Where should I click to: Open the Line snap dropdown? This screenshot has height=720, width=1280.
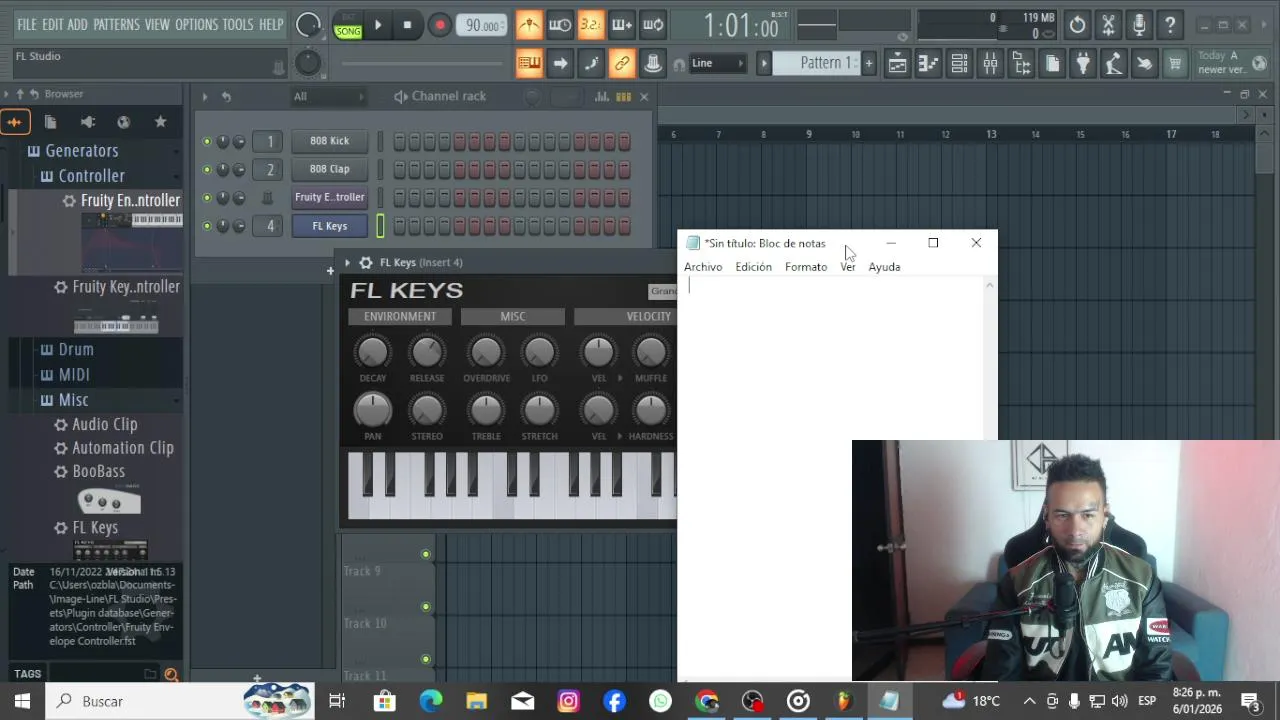click(718, 63)
